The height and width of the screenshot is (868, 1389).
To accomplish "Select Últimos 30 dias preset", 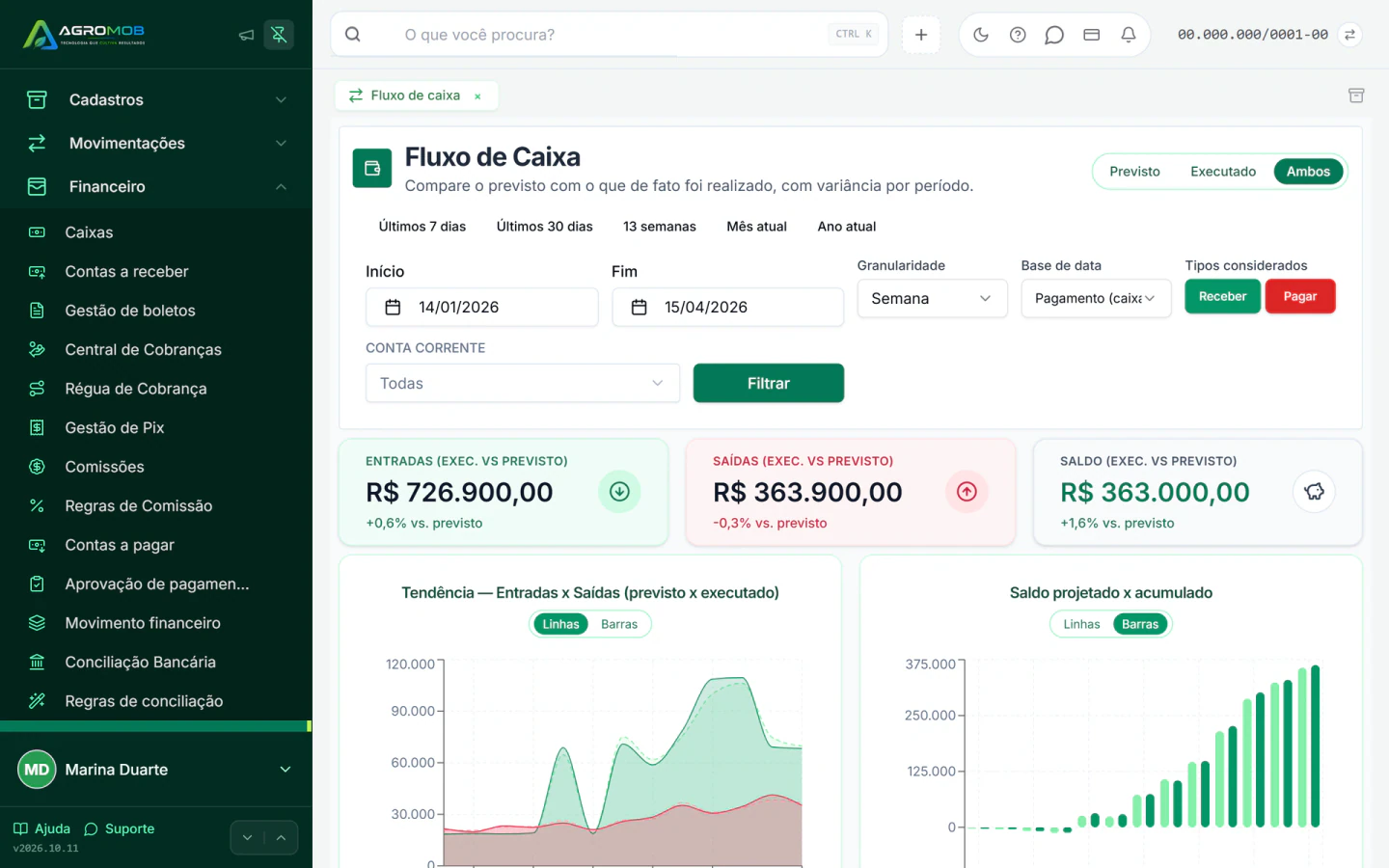I will (545, 227).
